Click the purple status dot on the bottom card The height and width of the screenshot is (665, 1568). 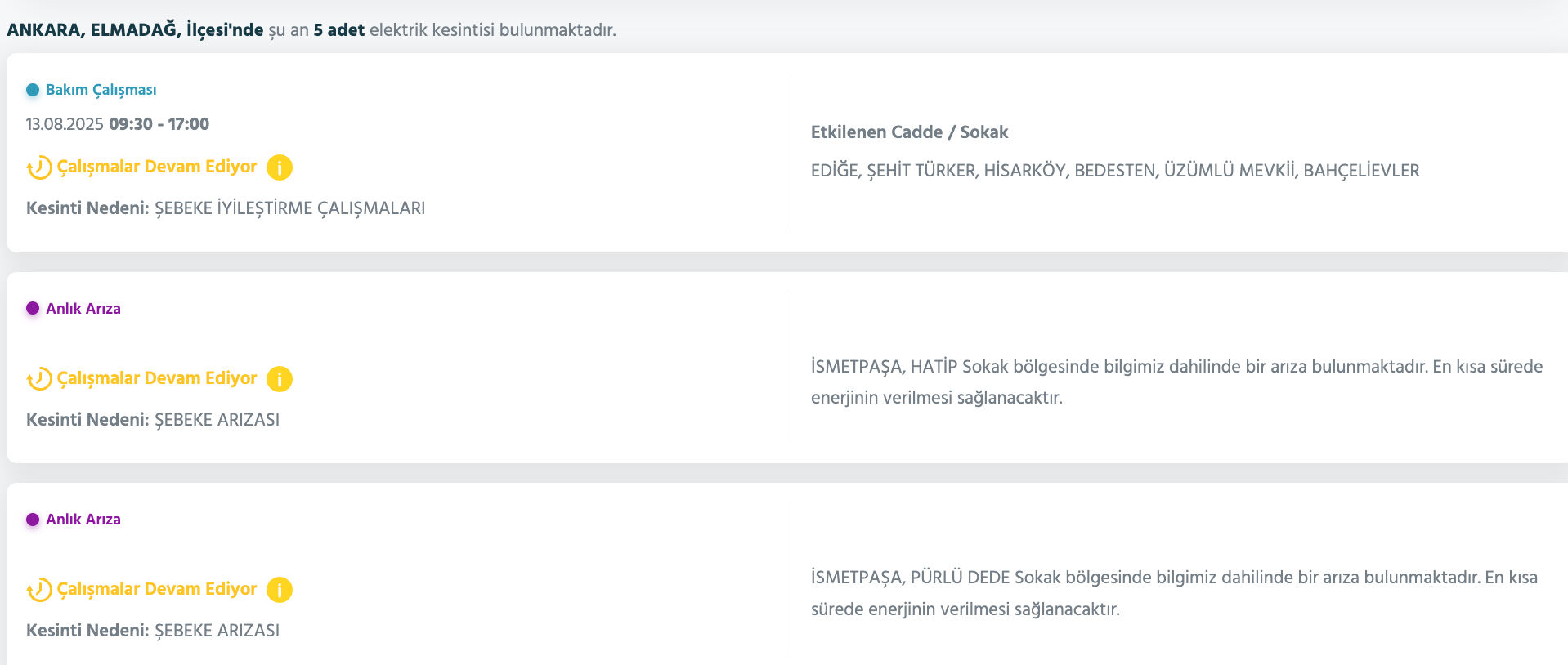(32, 519)
